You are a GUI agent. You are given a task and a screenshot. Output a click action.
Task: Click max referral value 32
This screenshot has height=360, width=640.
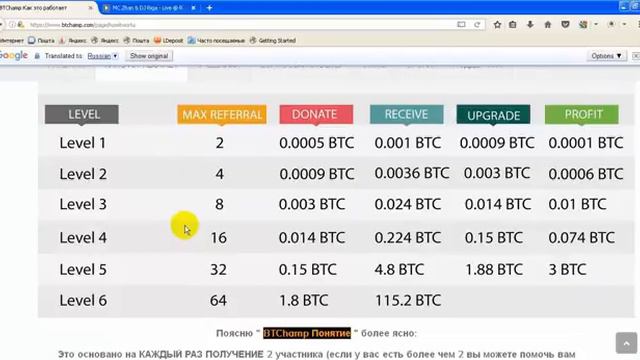point(218,269)
